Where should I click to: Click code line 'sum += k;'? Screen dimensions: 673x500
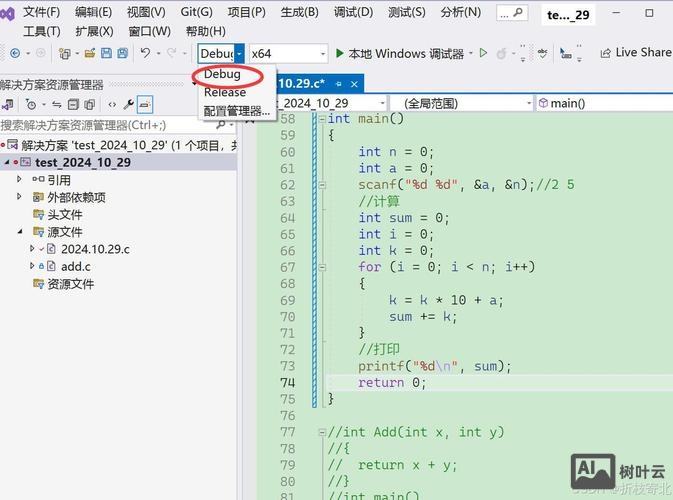(423, 317)
